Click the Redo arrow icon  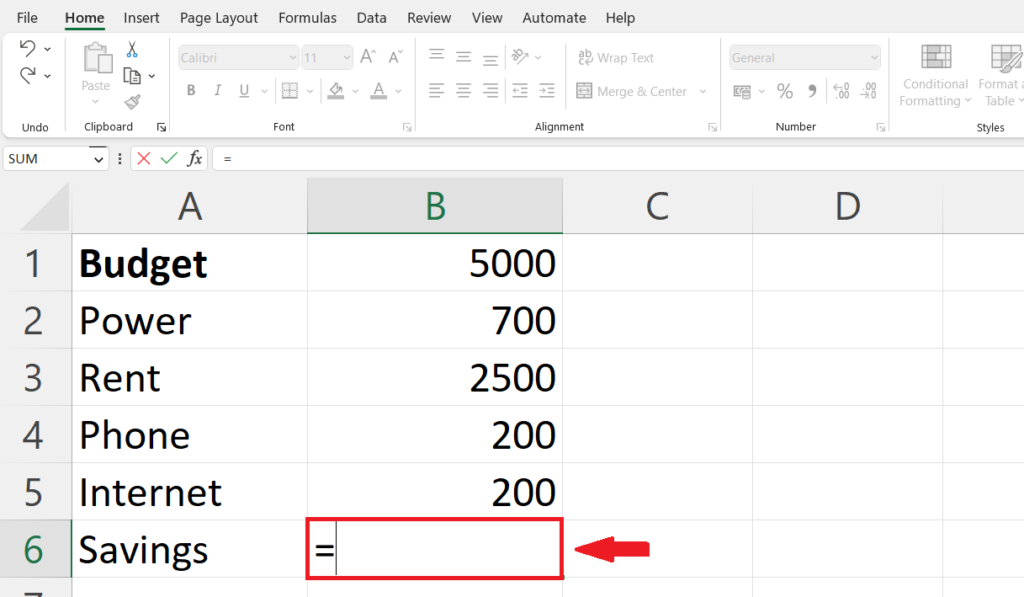[27, 76]
